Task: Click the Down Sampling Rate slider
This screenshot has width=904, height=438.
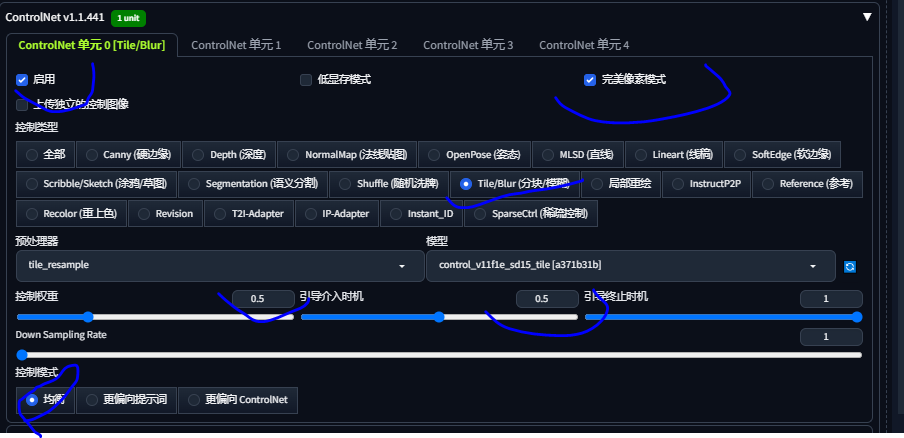Action: tap(438, 354)
